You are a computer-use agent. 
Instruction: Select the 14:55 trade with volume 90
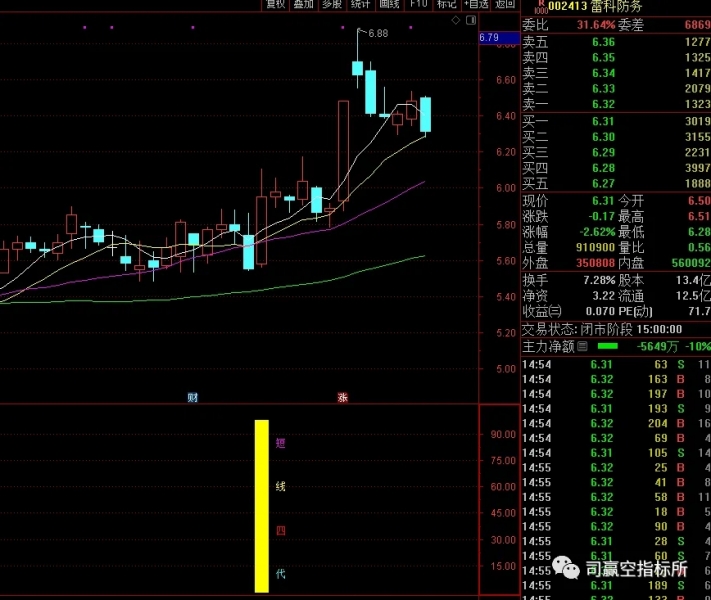click(616, 526)
